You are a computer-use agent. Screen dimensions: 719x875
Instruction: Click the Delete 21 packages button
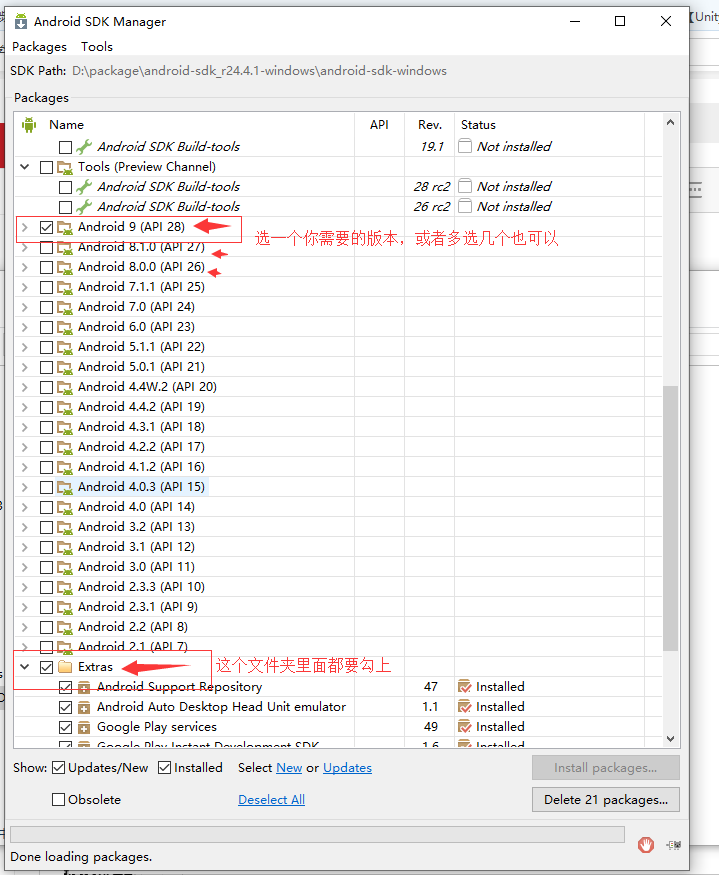coord(606,800)
